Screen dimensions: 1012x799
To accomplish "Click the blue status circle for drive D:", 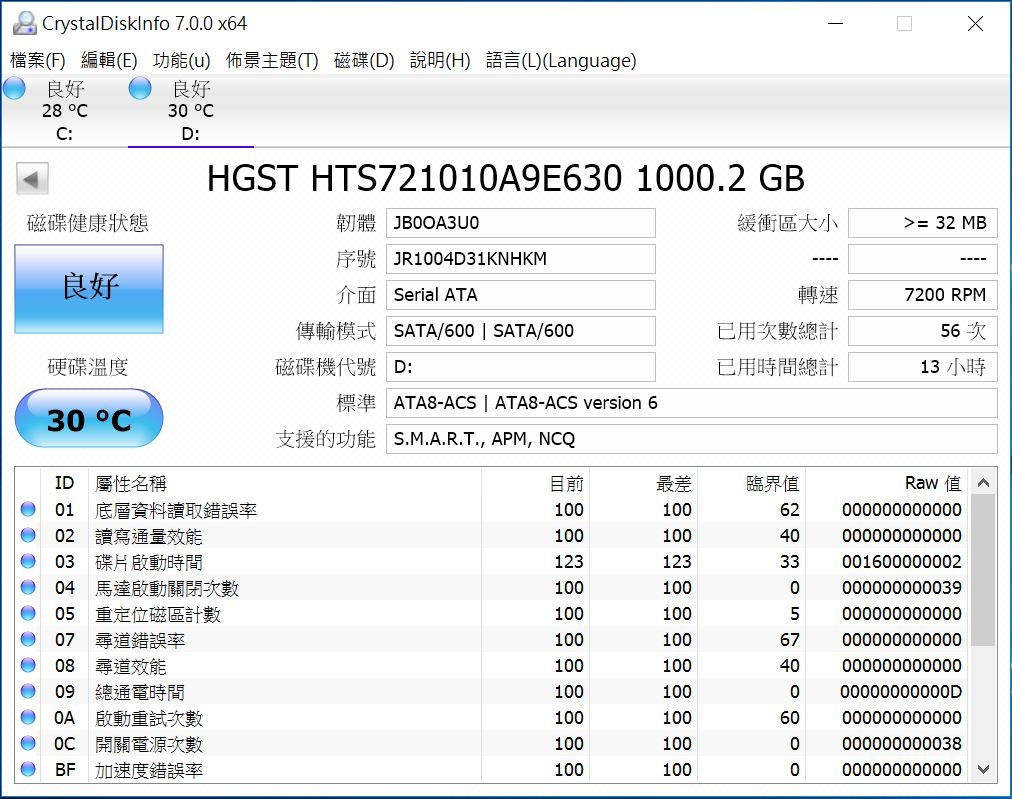I will coord(140,88).
